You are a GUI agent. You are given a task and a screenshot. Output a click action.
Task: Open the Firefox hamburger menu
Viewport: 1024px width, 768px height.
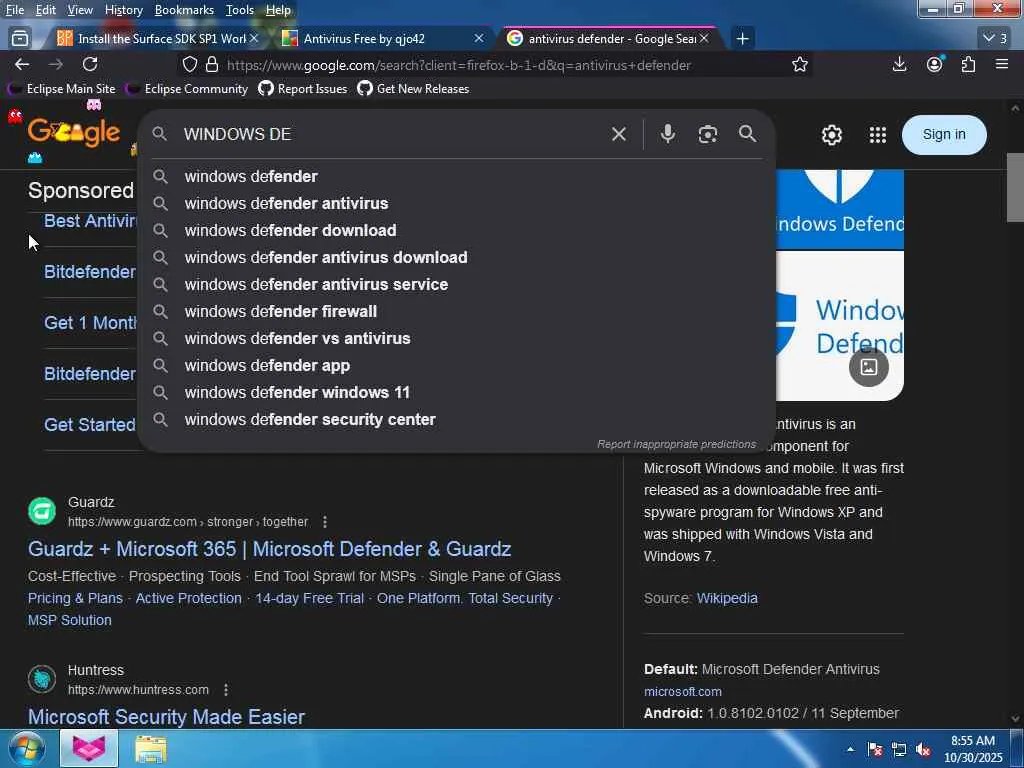coord(1002,64)
